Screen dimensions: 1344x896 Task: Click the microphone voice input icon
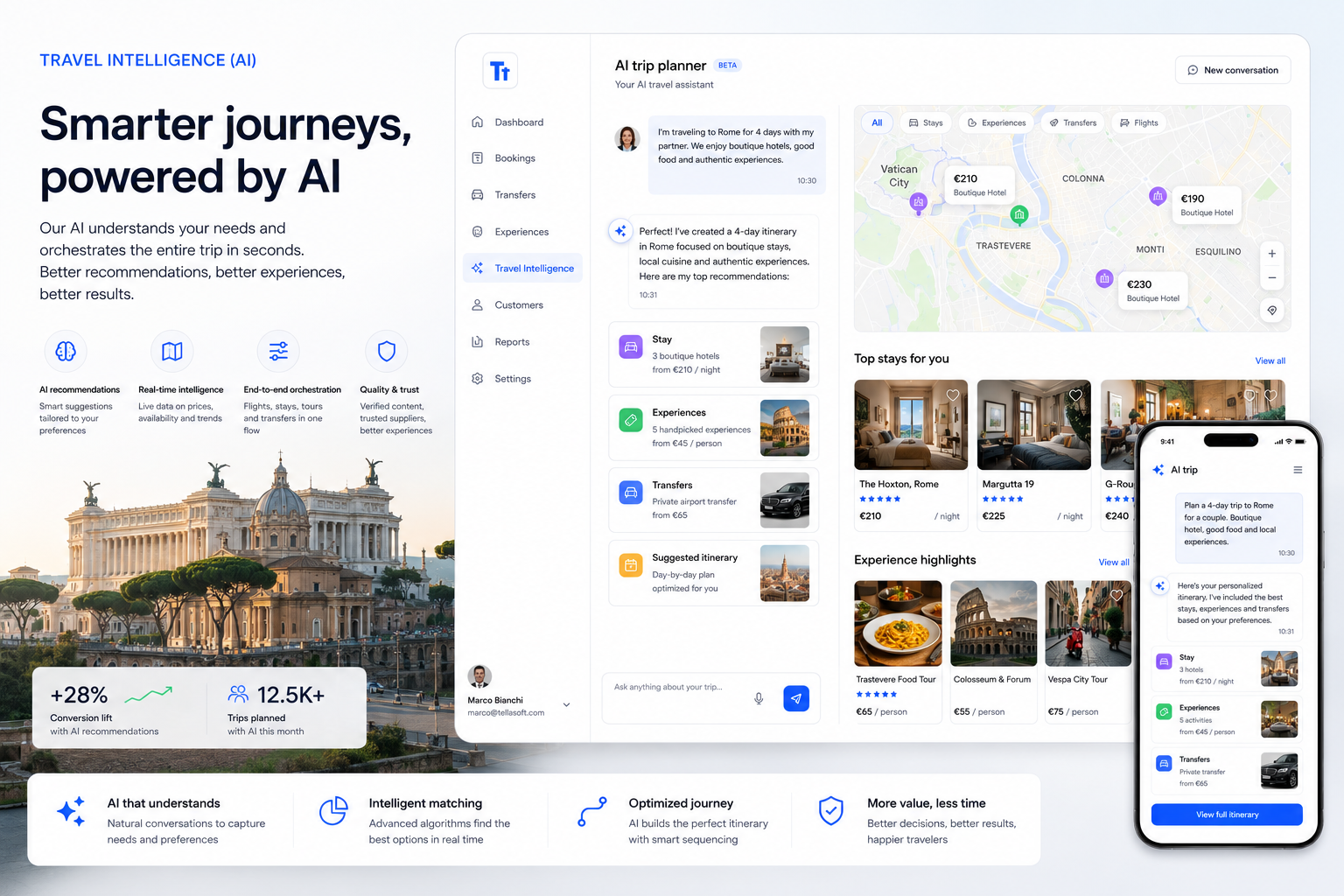pos(759,698)
